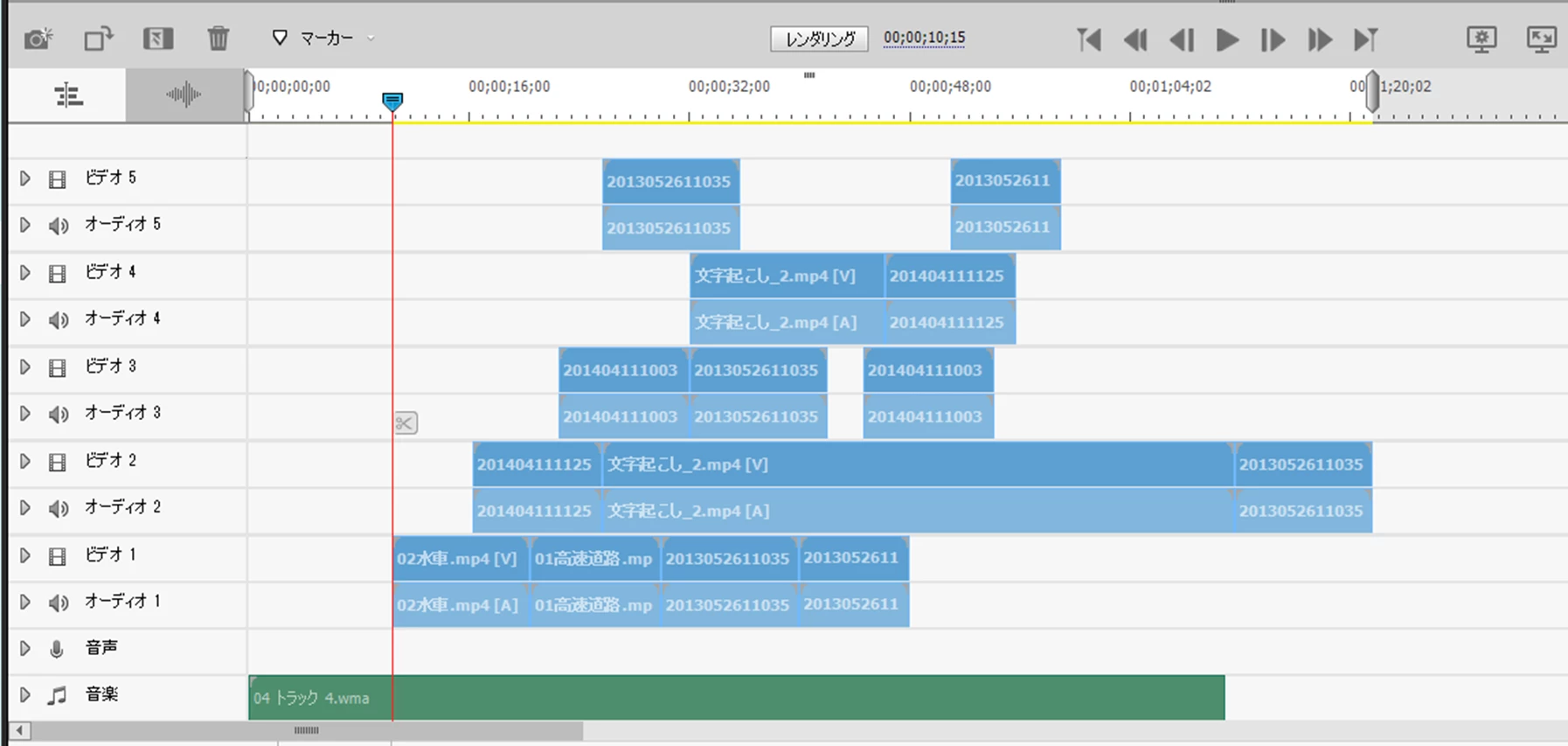Viewport: 1568px width, 746px height.
Task: Toggle ビデオ 2 film strip icon
Action: tap(58, 463)
